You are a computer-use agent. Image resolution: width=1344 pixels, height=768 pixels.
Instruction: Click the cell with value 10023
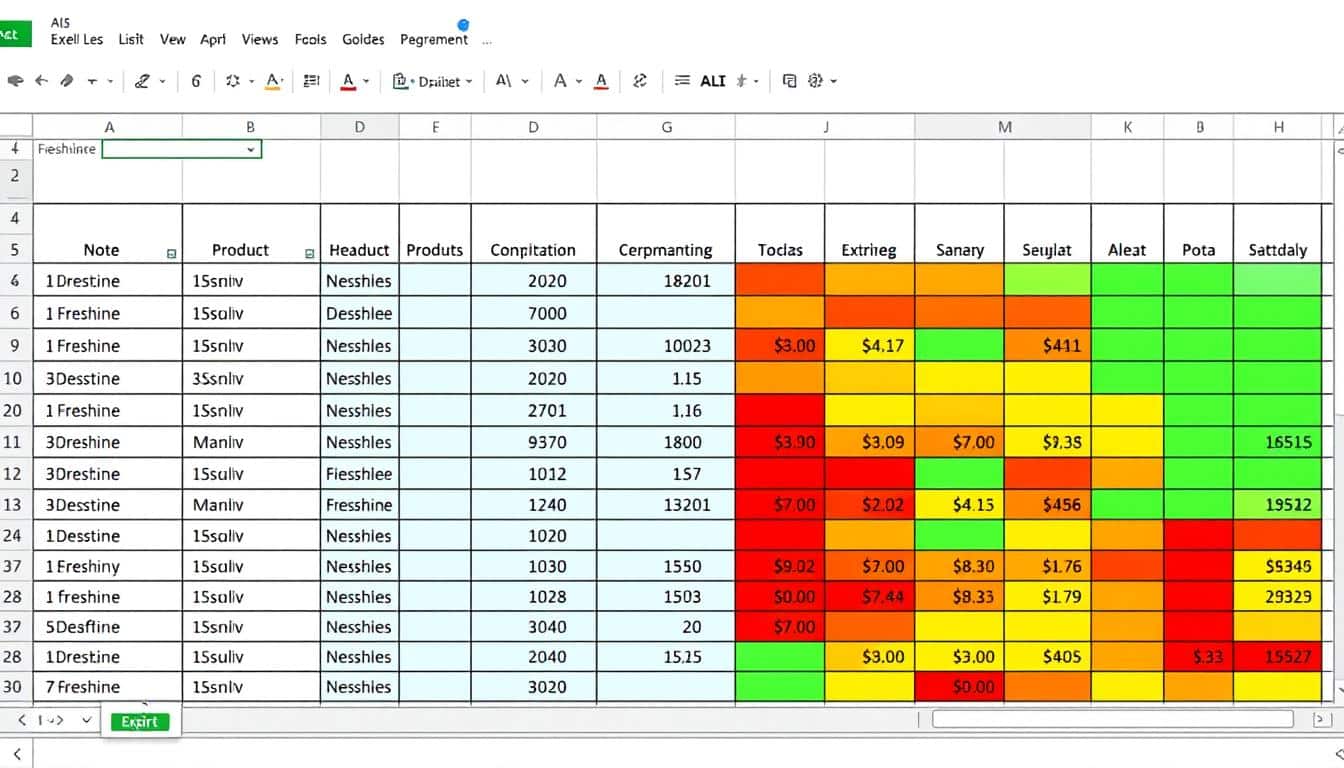[666, 346]
